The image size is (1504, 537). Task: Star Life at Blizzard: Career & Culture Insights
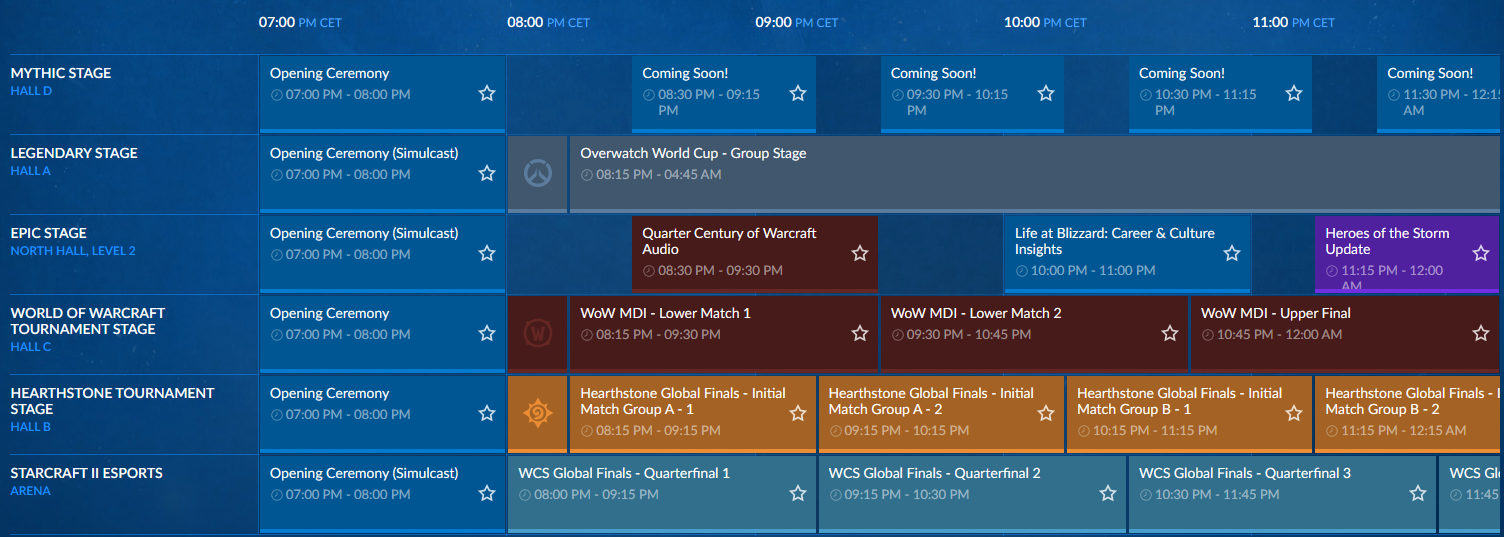1232,254
